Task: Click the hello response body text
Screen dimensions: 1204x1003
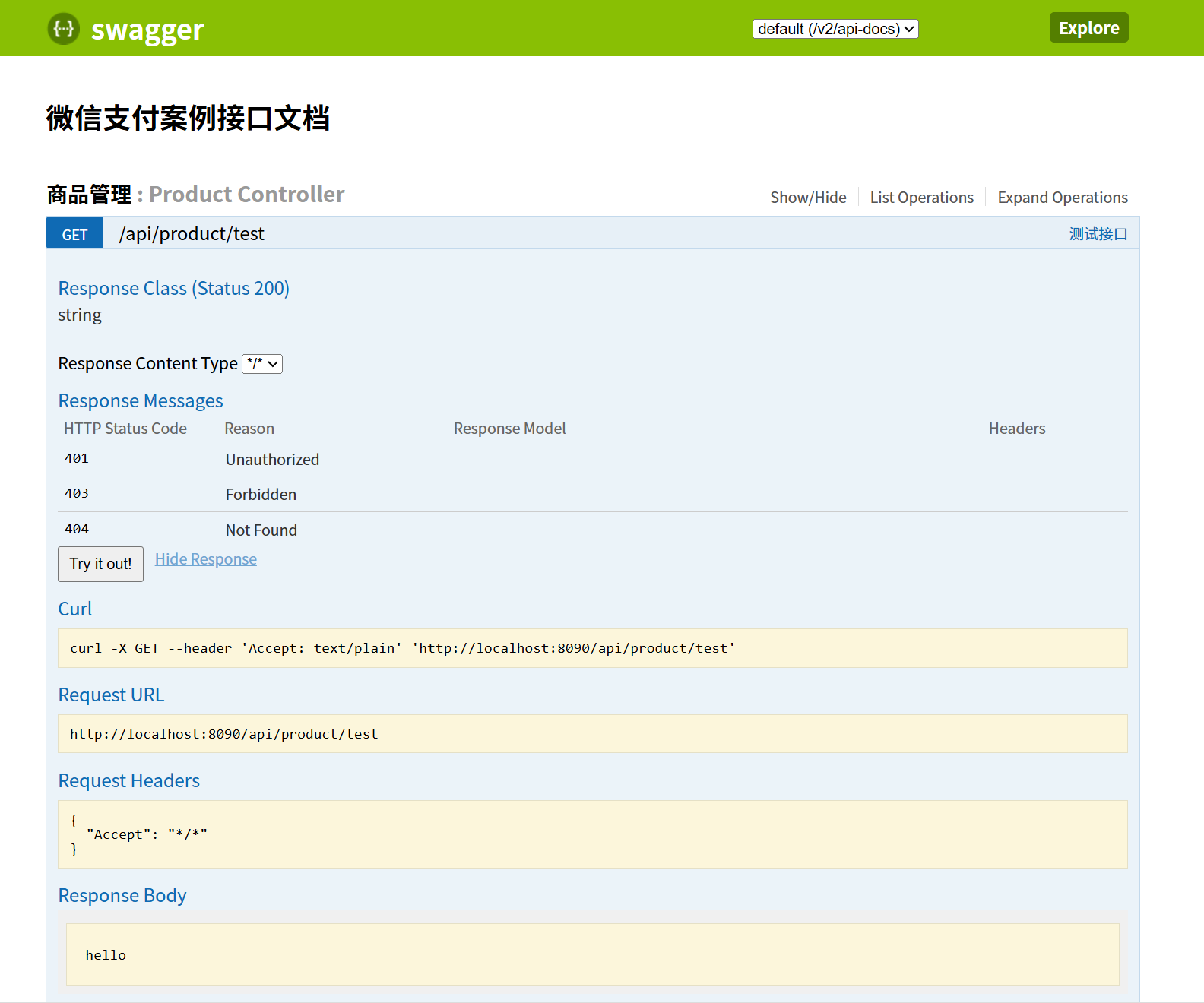Action: tap(106, 955)
